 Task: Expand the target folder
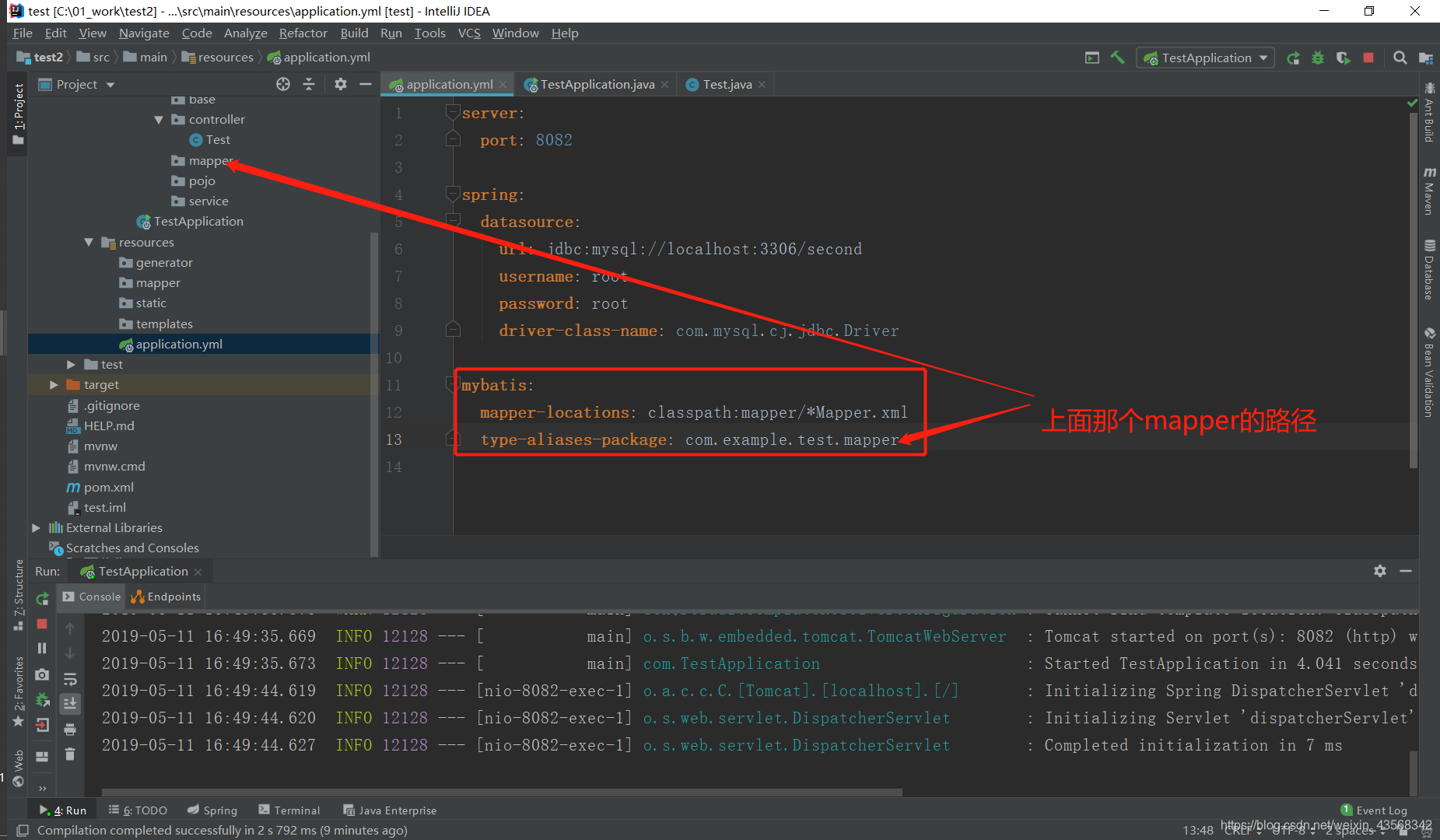click(x=54, y=385)
